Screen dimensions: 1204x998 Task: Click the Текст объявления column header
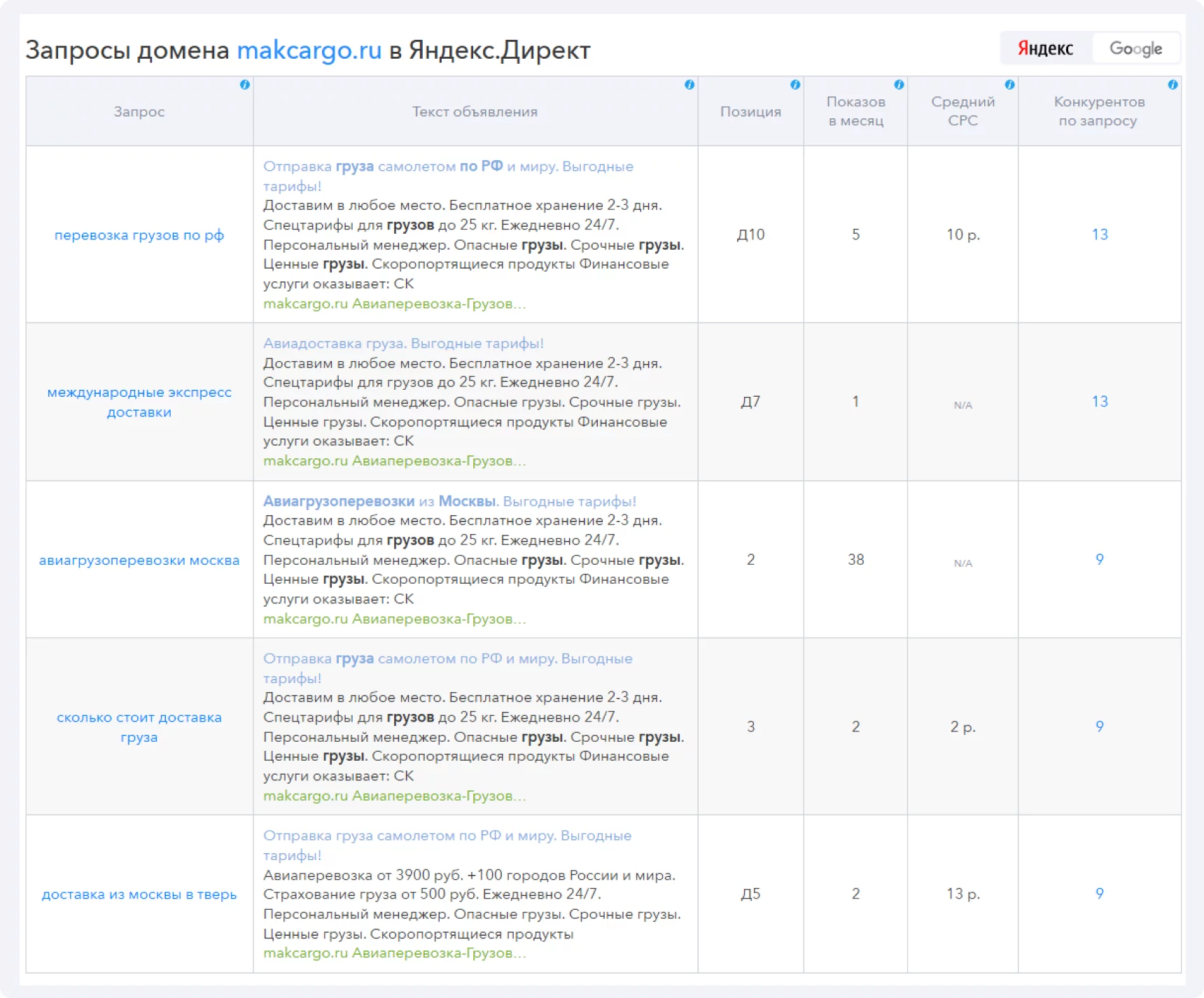(475, 111)
